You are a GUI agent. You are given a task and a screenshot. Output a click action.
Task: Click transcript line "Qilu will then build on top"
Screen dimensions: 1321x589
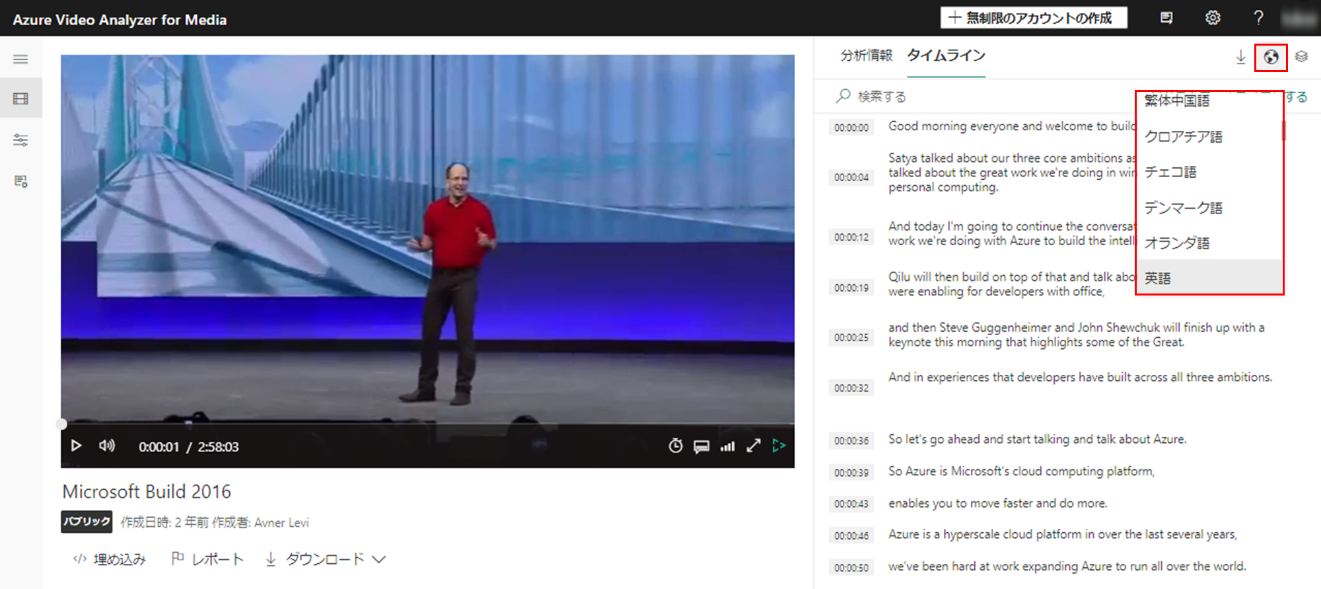[1012, 284]
